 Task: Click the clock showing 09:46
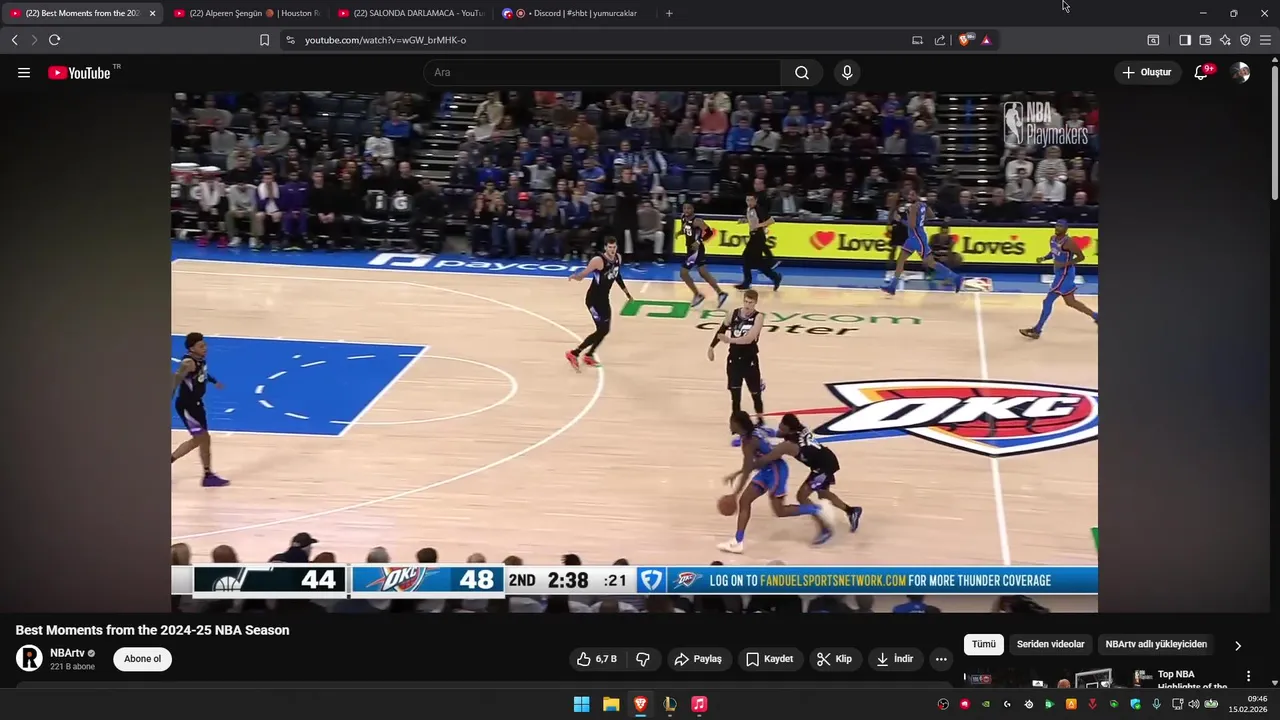pos(1257,699)
